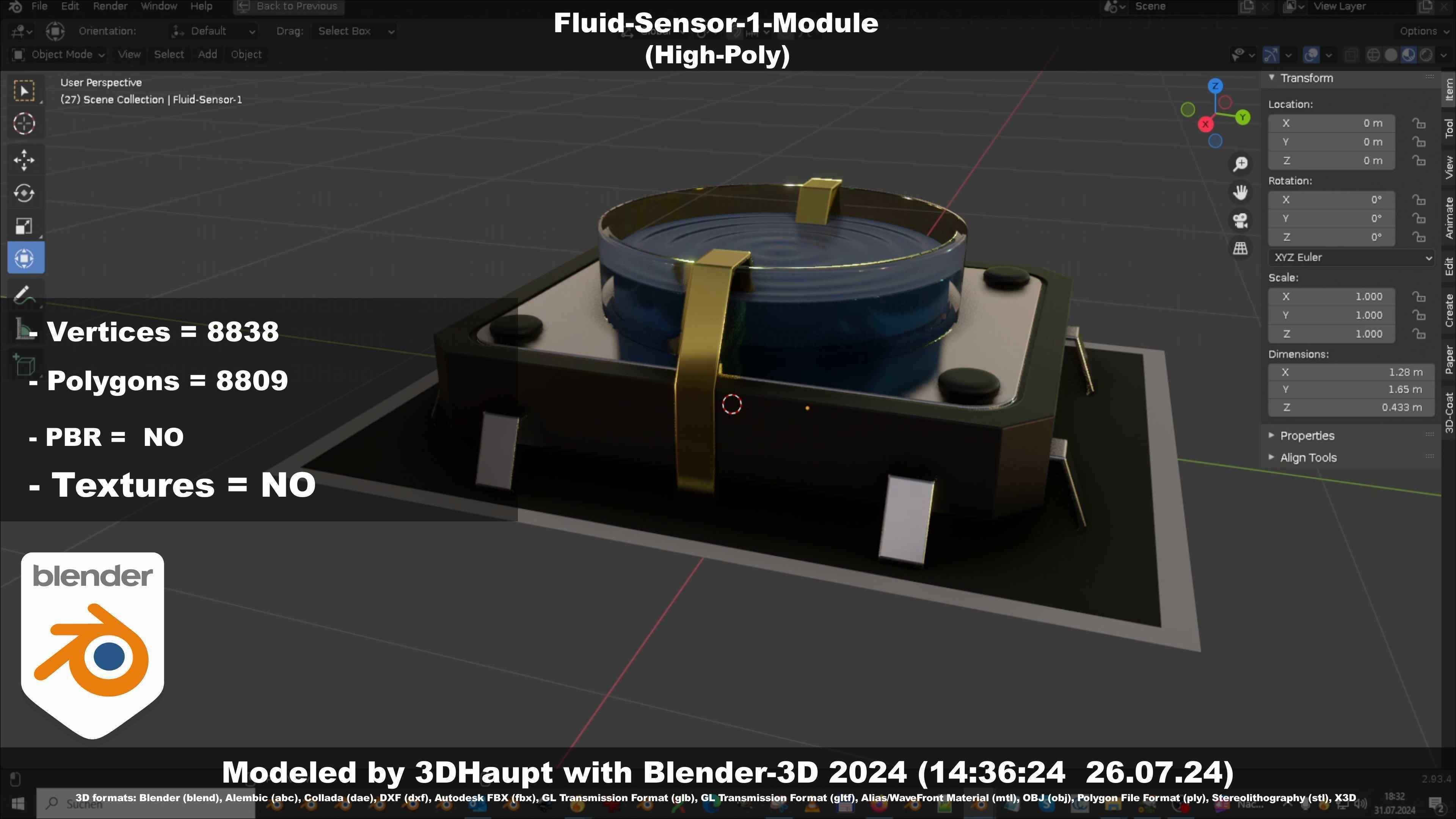Click the new scene copy icon
1456x819 pixels.
[x=1246, y=6]
